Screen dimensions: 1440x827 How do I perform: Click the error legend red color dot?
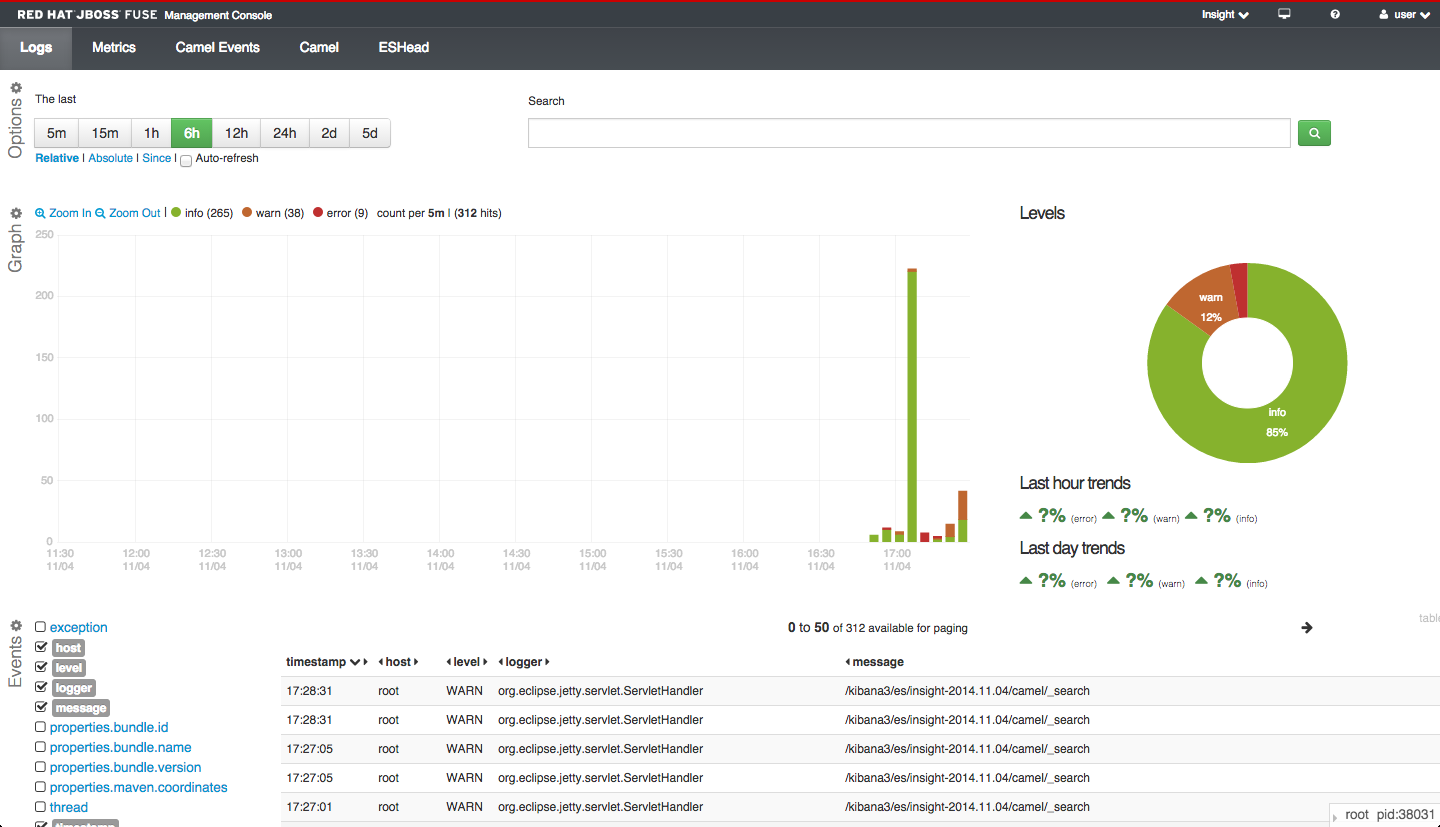click(318, 213)
